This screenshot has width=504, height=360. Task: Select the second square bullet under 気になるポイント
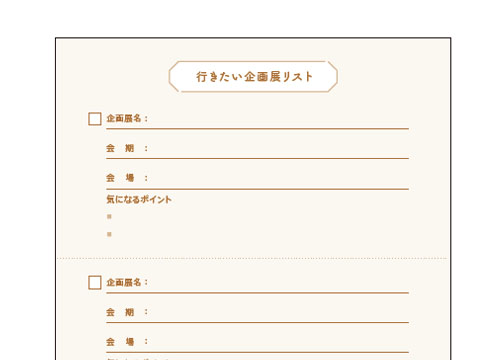[x=109, y=234]
